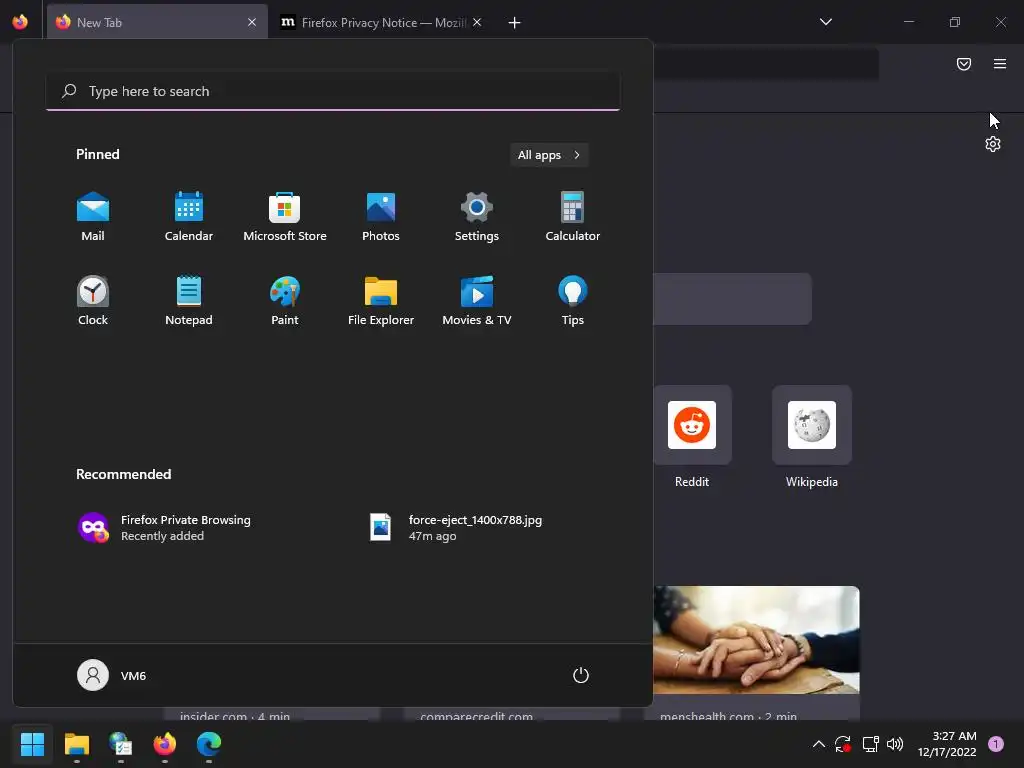
Task: Open the Mail app from Pinned
Action: coord(93,217)
